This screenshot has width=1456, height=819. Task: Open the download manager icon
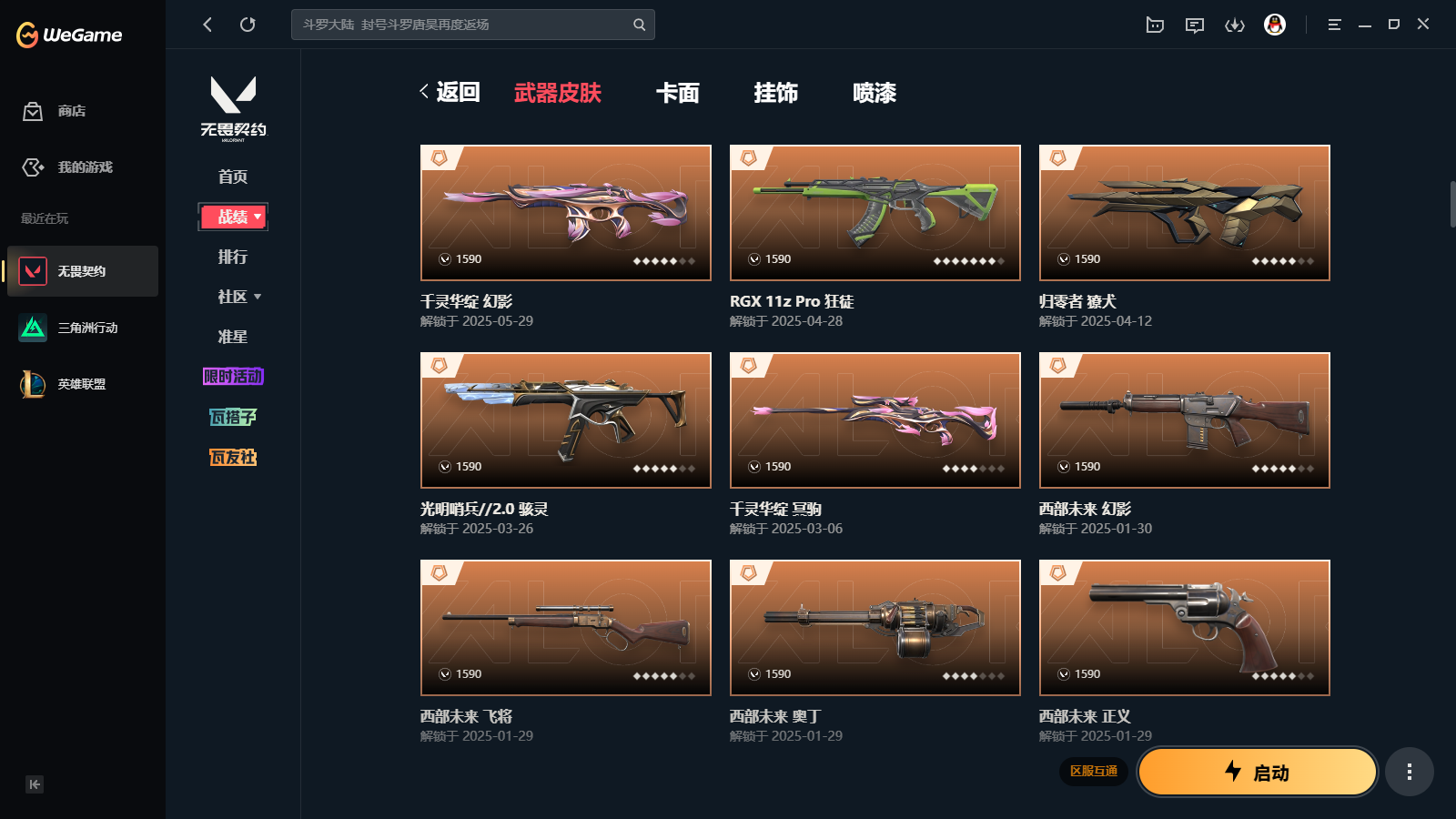coord(1235,25)
